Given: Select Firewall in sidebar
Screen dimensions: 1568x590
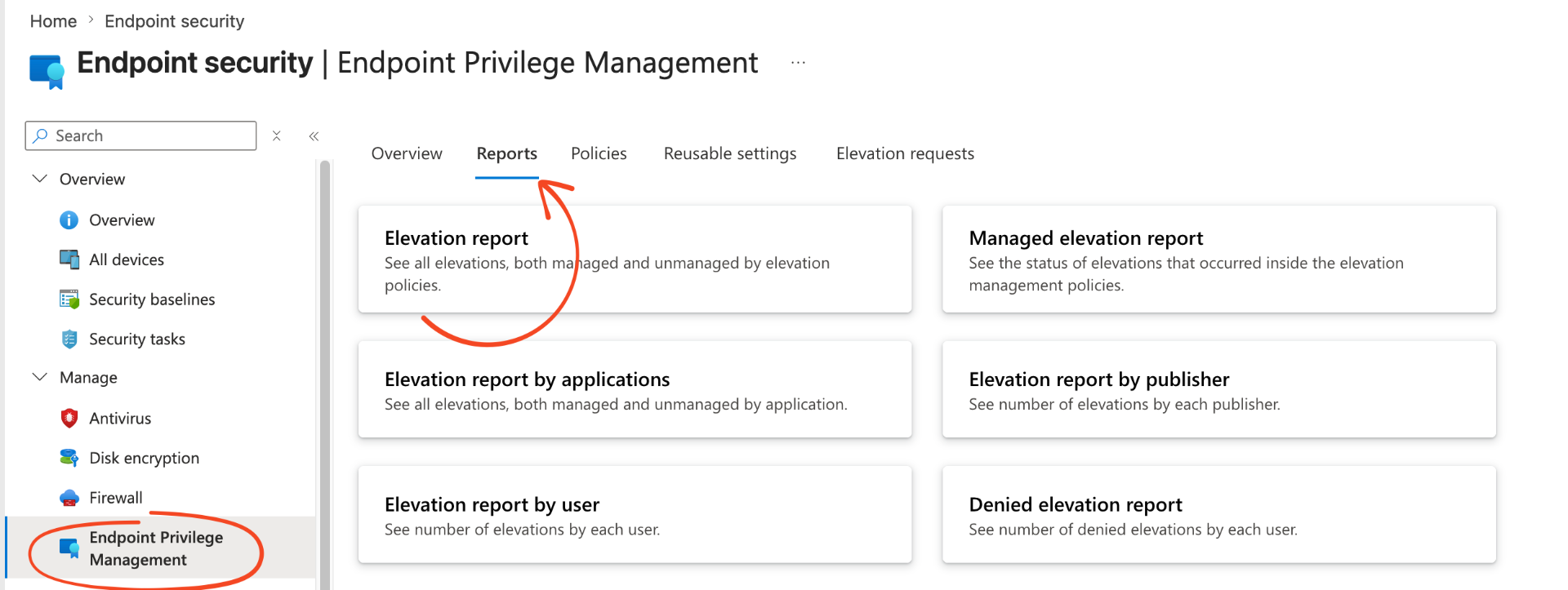Looking at the screenshot, I should point(115,498).
